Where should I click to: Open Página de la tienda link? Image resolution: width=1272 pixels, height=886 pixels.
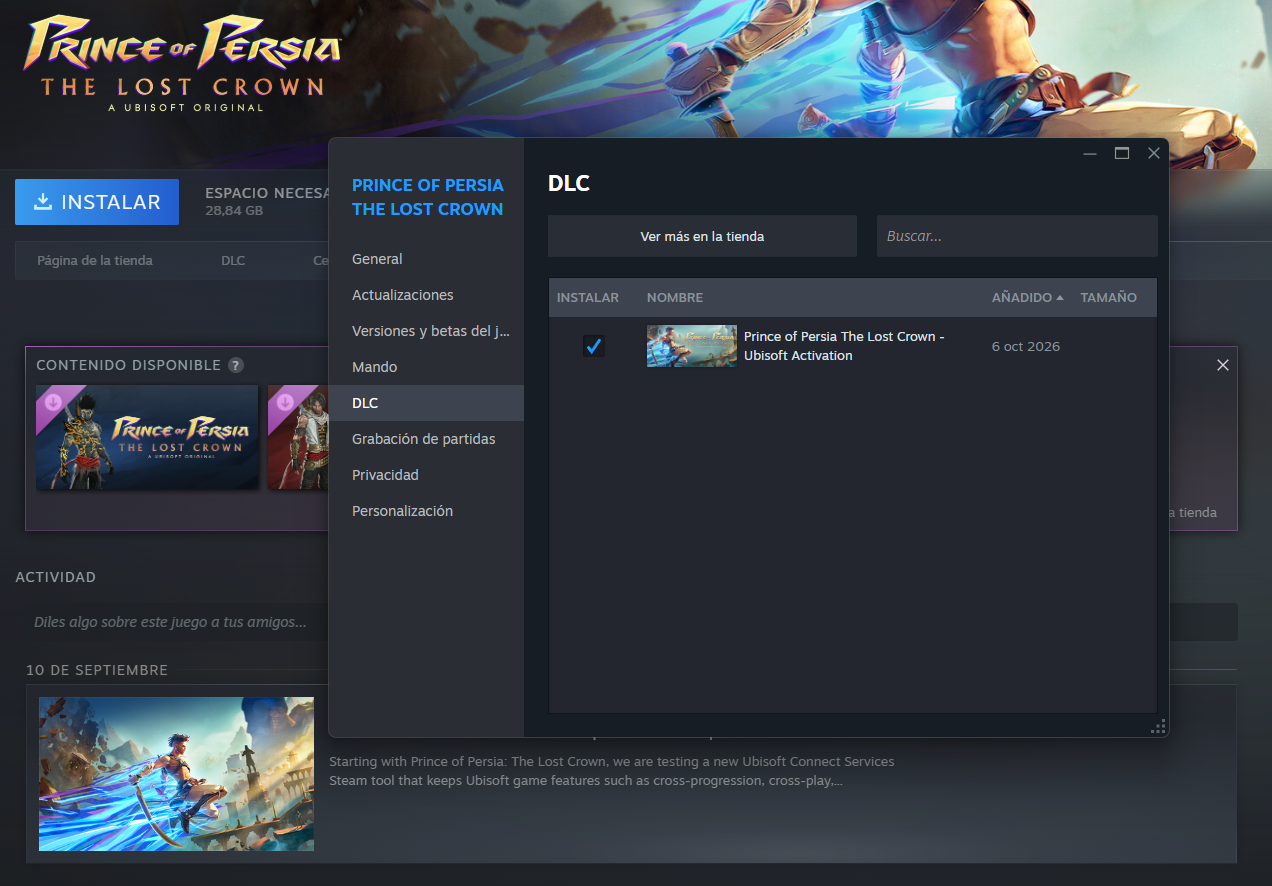pos(95,260)
